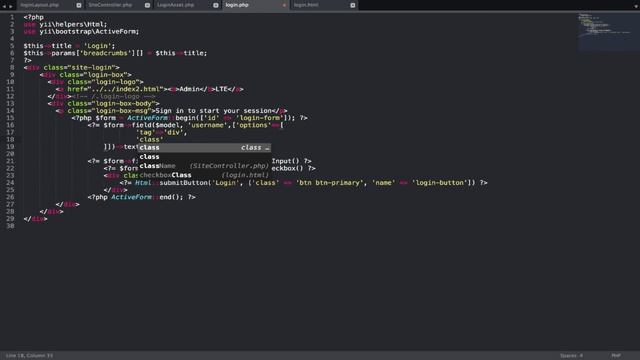This screenshot has width=640, height=360.
Task: Click the previous tab arrow
Action: (4, 6)
